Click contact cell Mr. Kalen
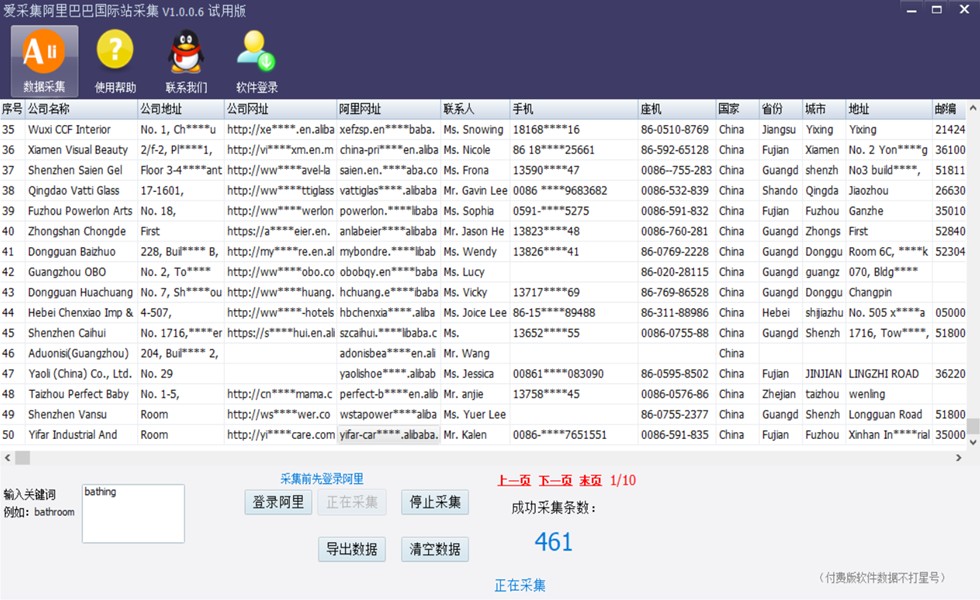Image resolution: width=980 pixels, height=600 pixels. pyautogui.click(x=476, y=435)
